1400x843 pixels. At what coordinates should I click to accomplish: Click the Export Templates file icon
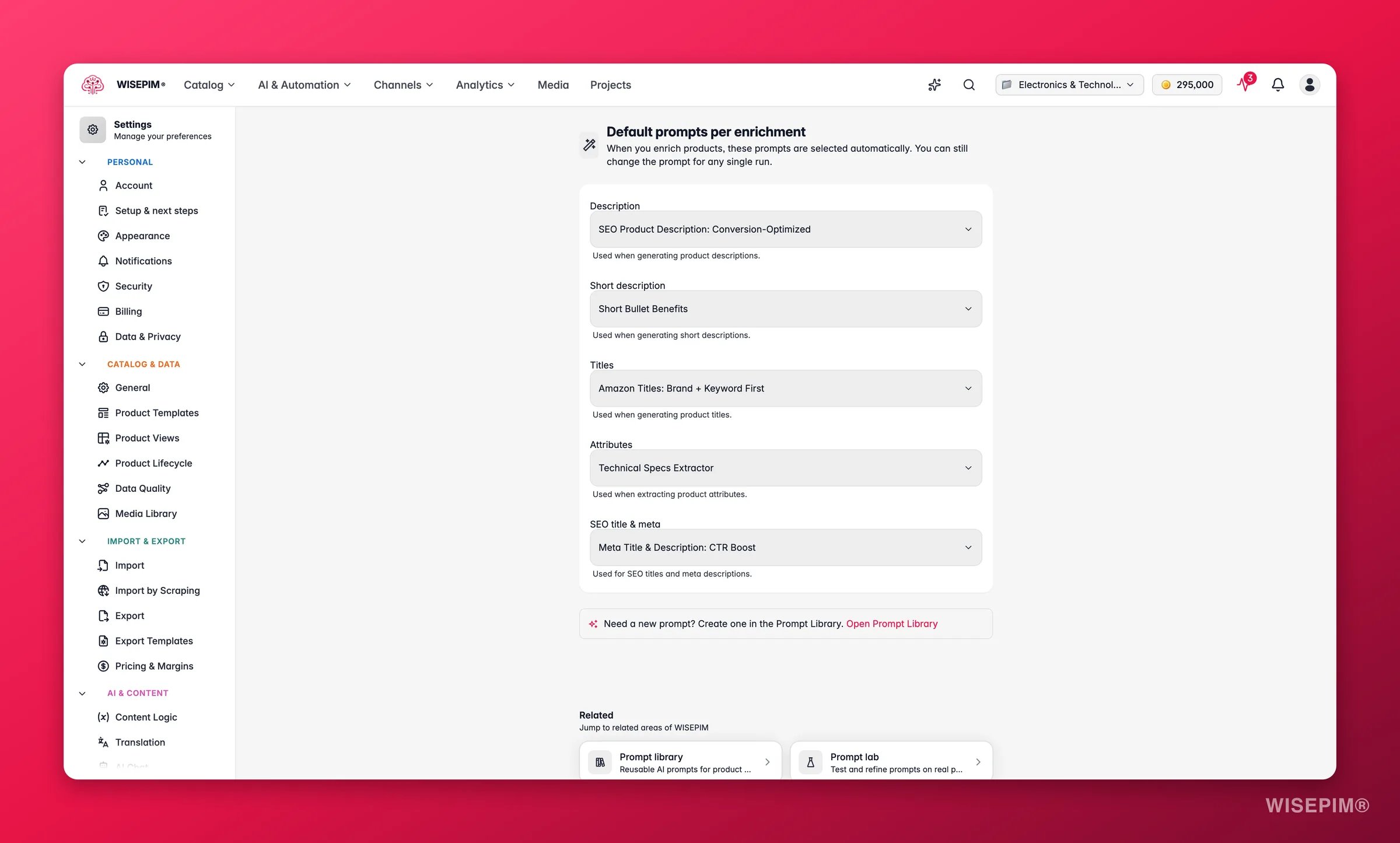(103, 641)
